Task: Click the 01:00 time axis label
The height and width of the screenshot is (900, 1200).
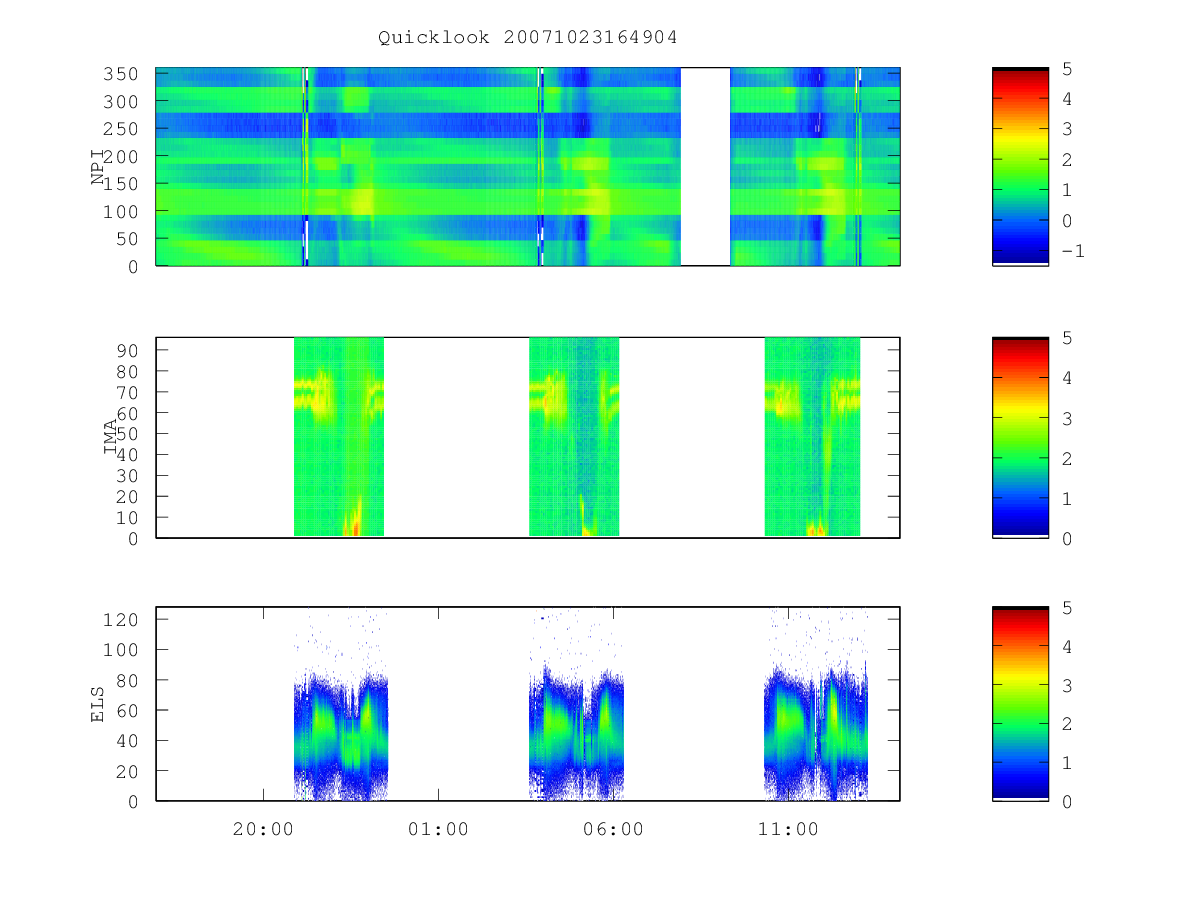Action: click(x=438, y=829)
